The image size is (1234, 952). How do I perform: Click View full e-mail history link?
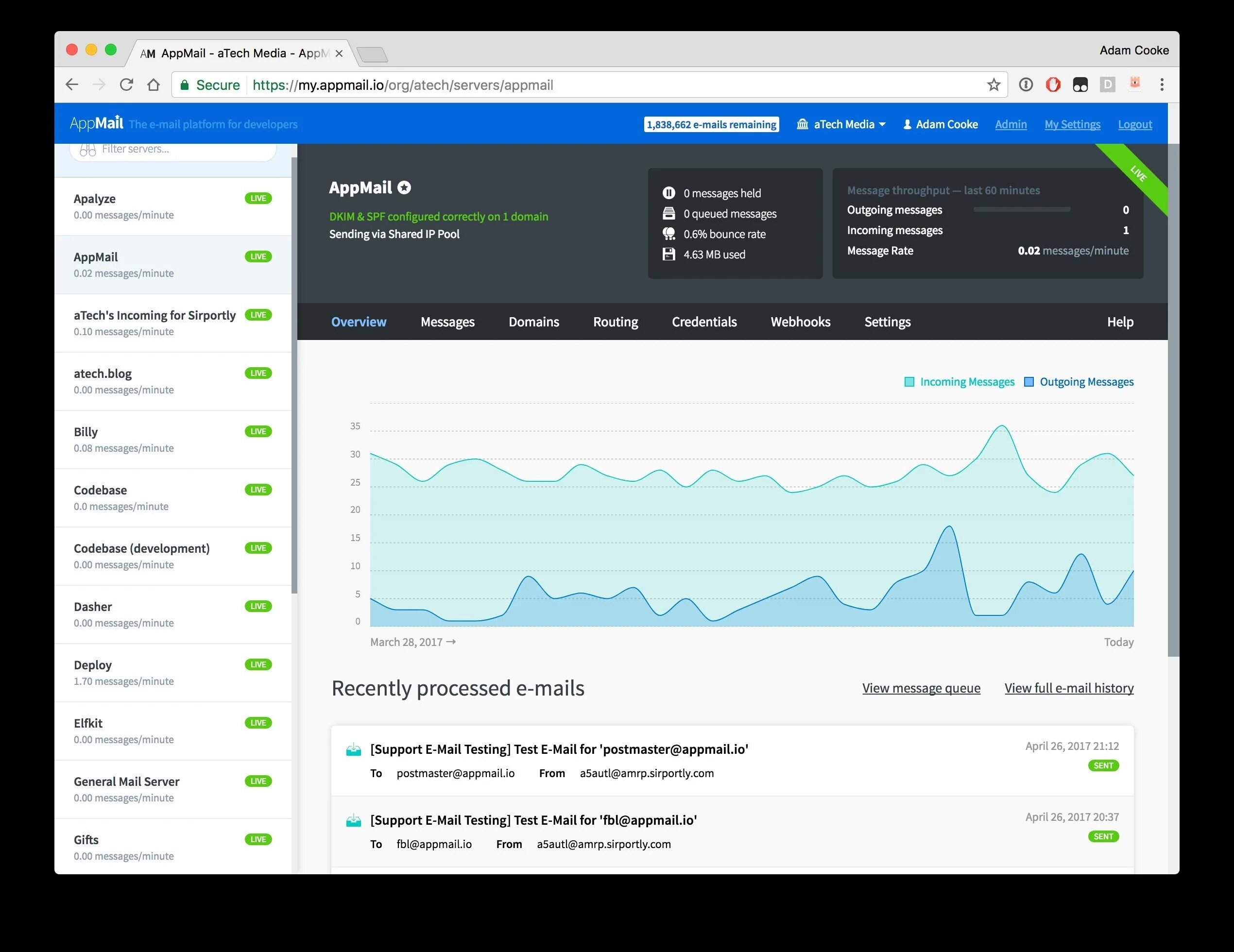click(x=1069, y=688)
